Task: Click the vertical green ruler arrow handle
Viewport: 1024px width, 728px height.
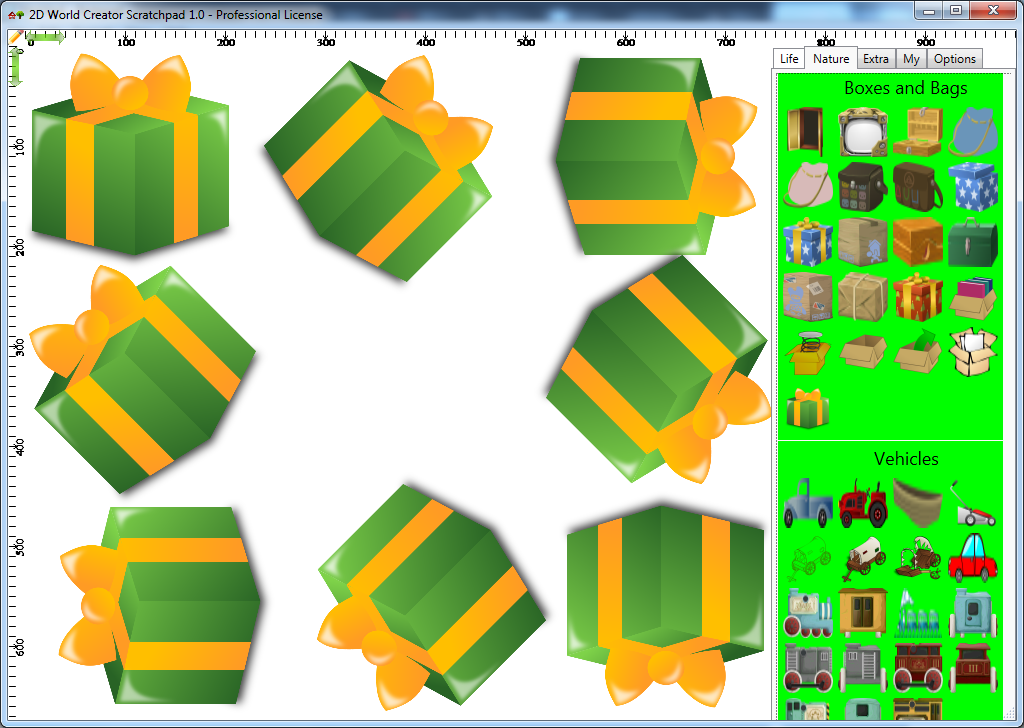Action: tap(16, 66)
